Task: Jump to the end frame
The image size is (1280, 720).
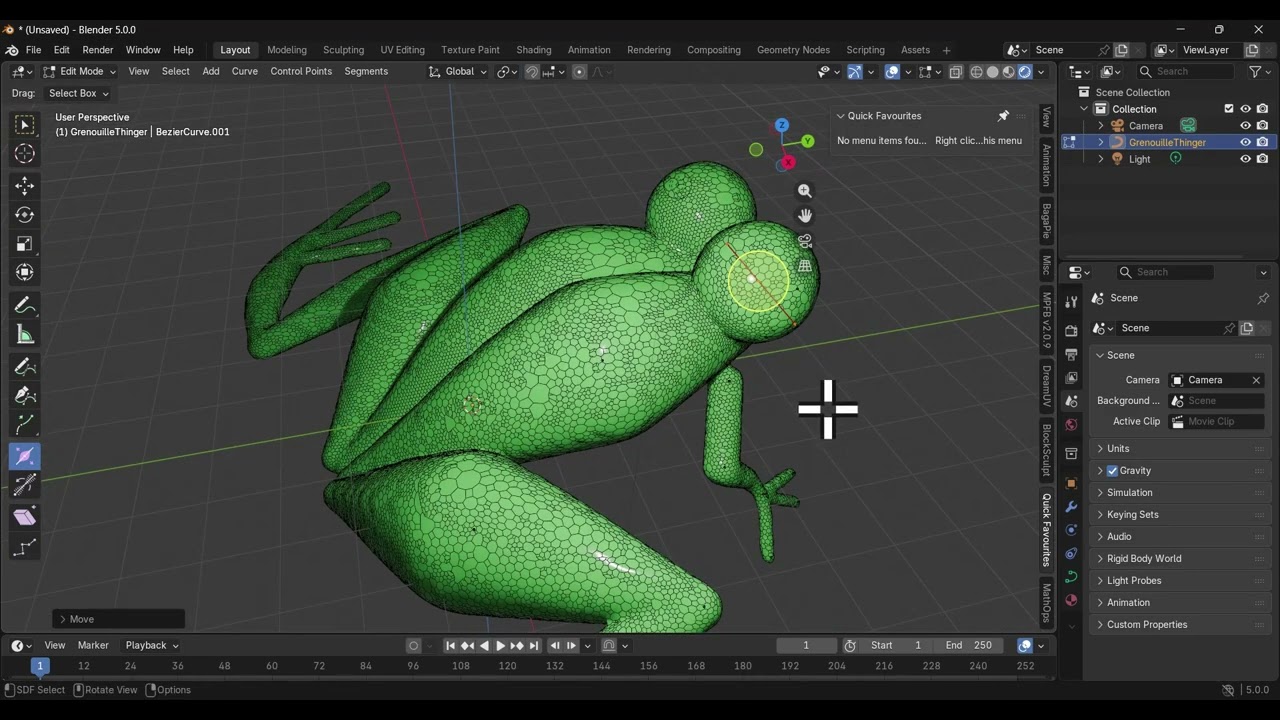Action: pyautogui.click(x=534, y=646)
